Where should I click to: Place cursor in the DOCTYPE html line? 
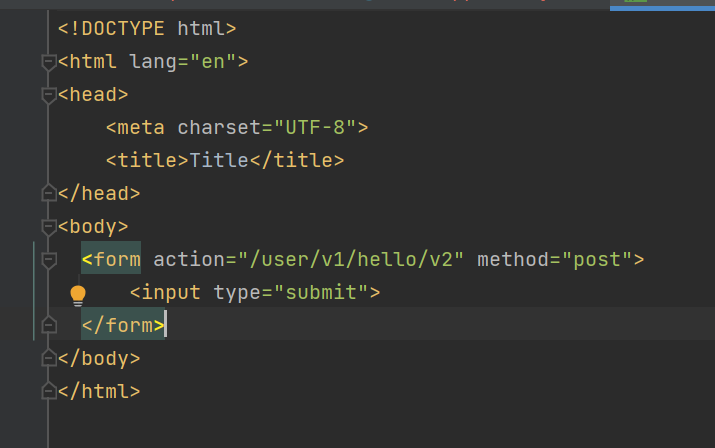[147, 29]
